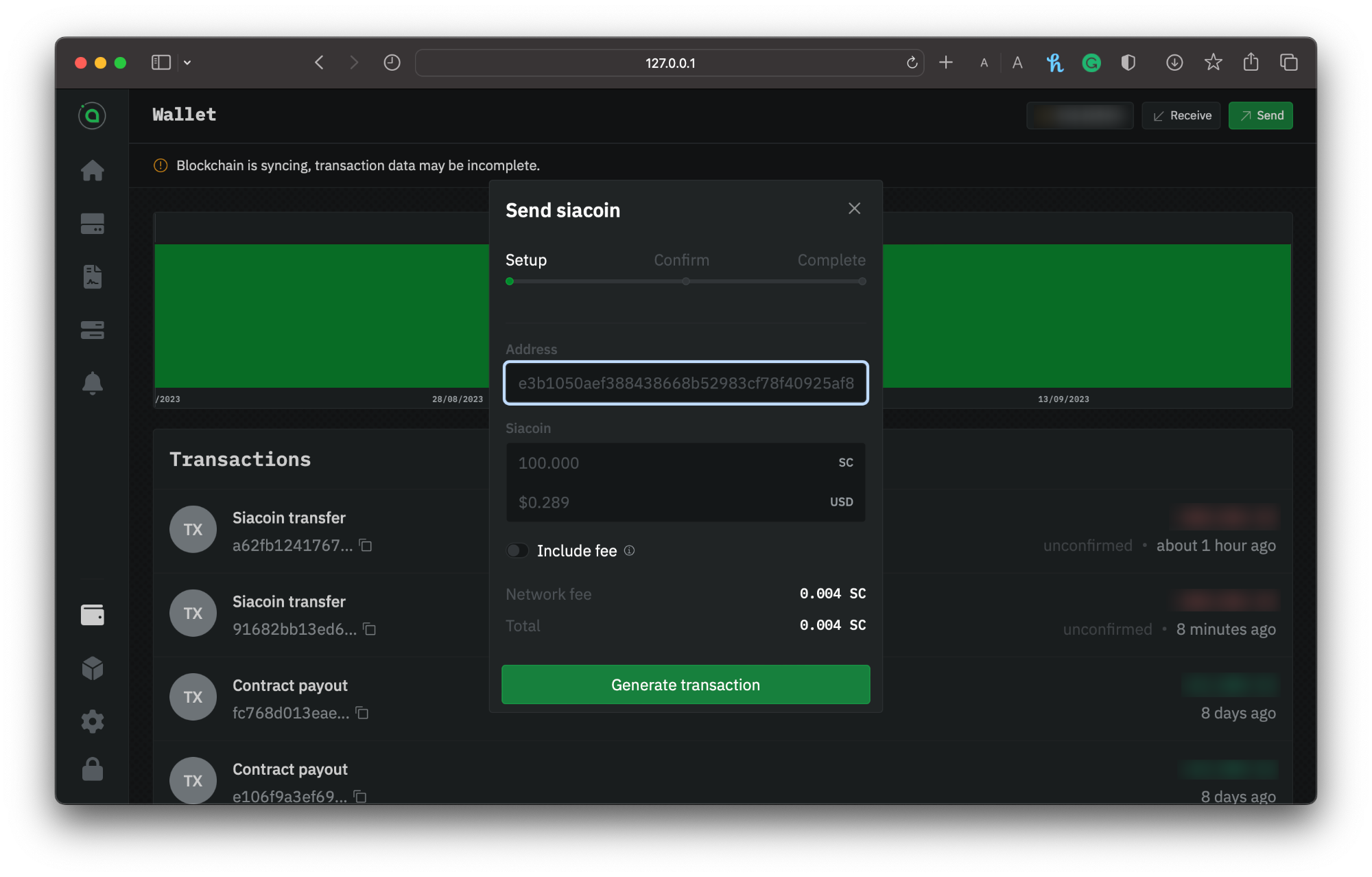Screen dimensions: 1372x877
Task: Open the alerts bell sidebar icon
Action: (92, 383)
